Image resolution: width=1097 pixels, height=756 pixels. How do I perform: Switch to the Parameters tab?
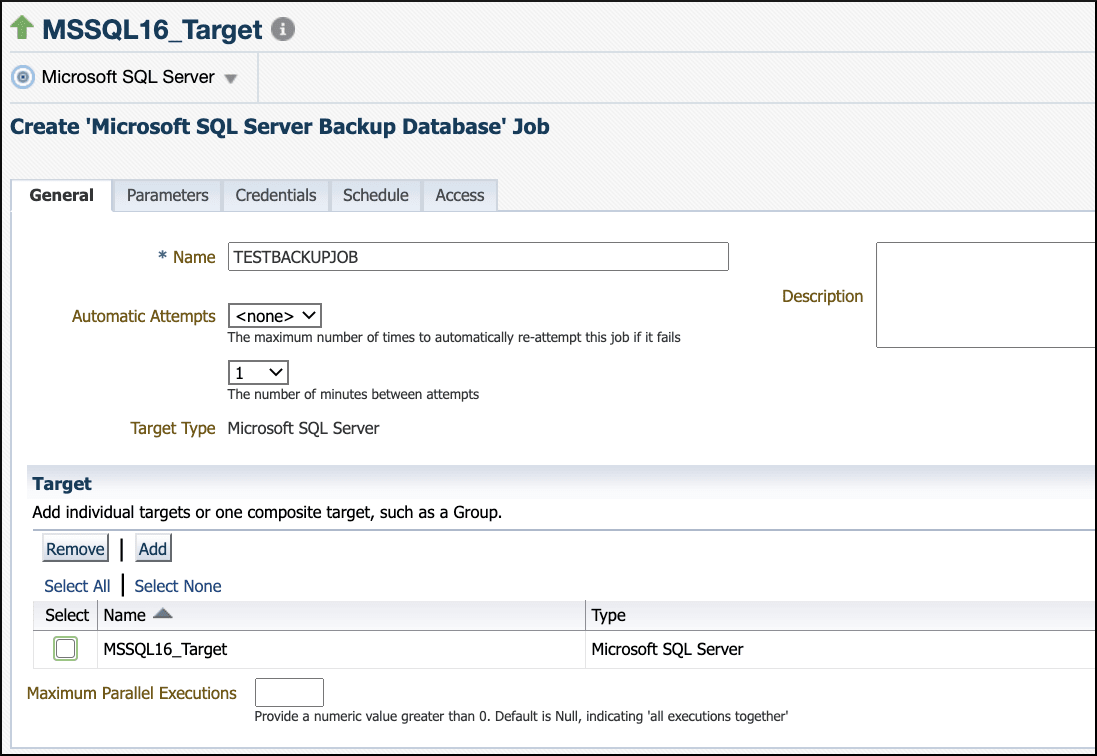pos(166,195)
